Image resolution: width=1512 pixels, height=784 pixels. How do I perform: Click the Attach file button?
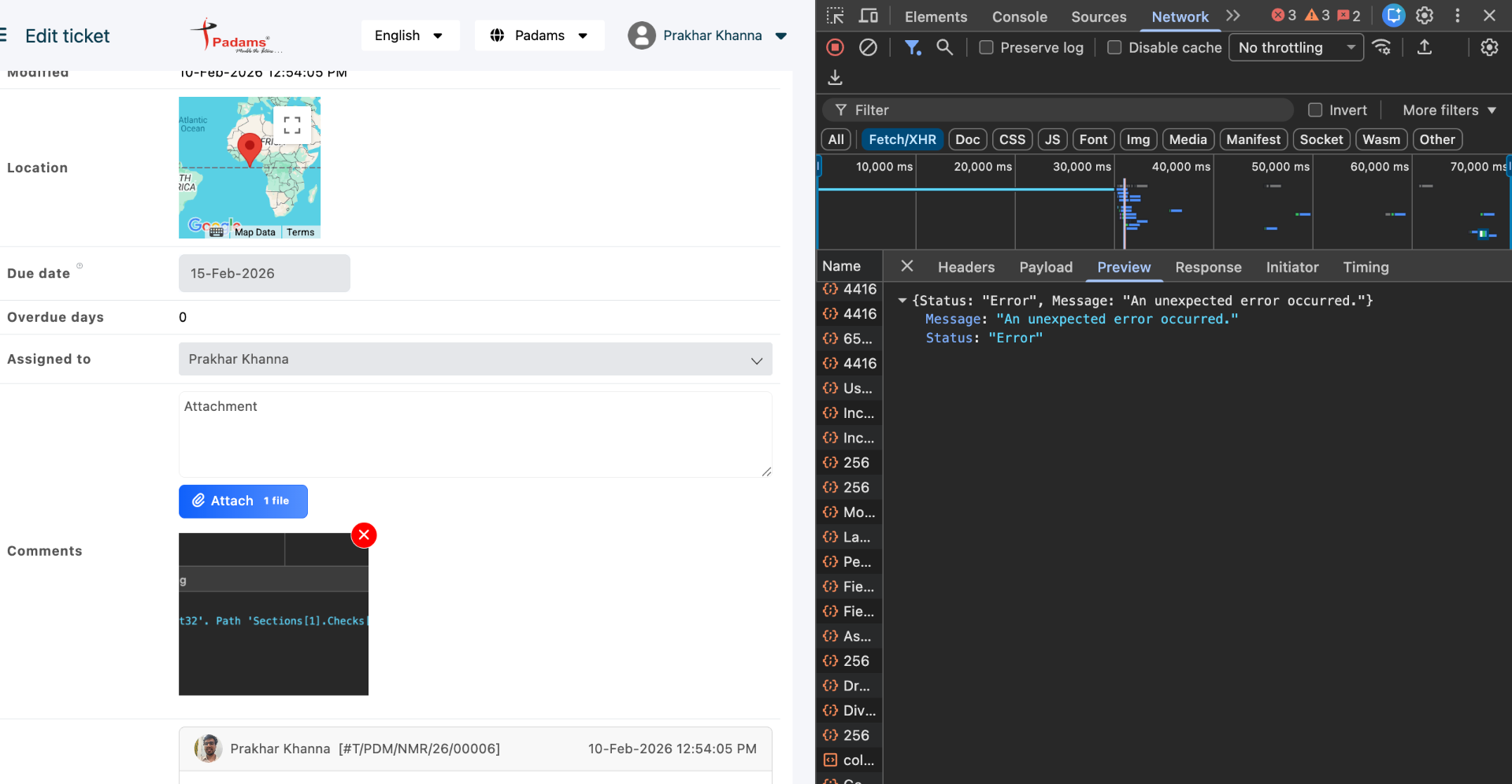pos(243,501)
